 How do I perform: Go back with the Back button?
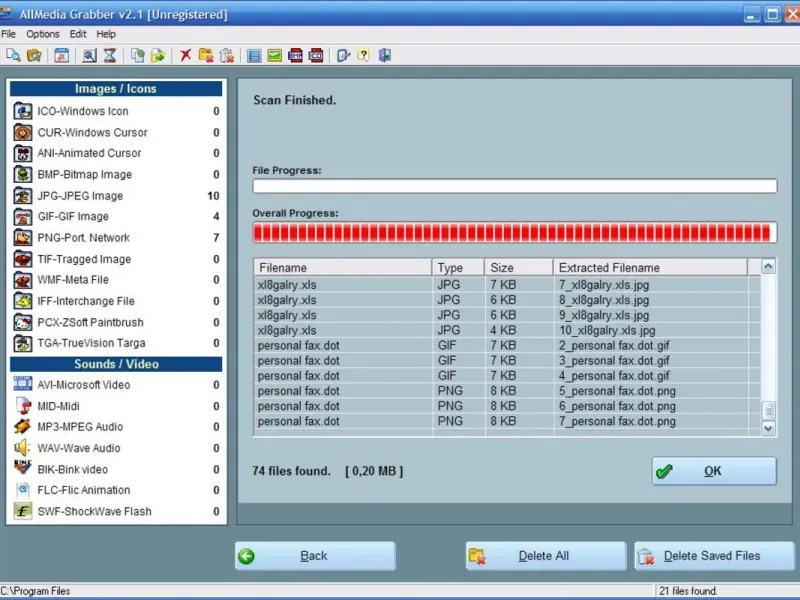[x=315, y=556]
